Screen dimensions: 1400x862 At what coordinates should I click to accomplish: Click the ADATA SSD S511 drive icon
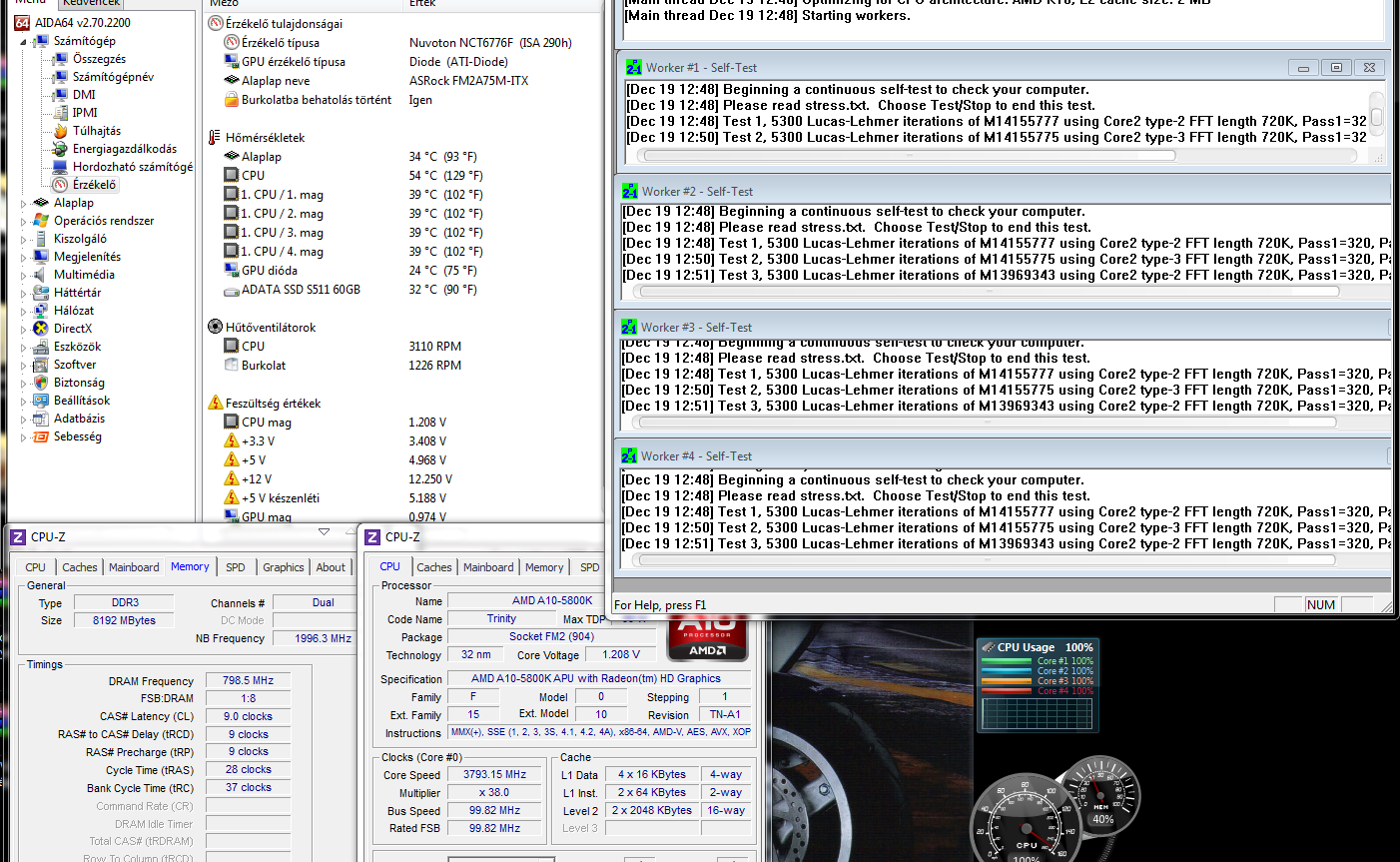point(232,290)
